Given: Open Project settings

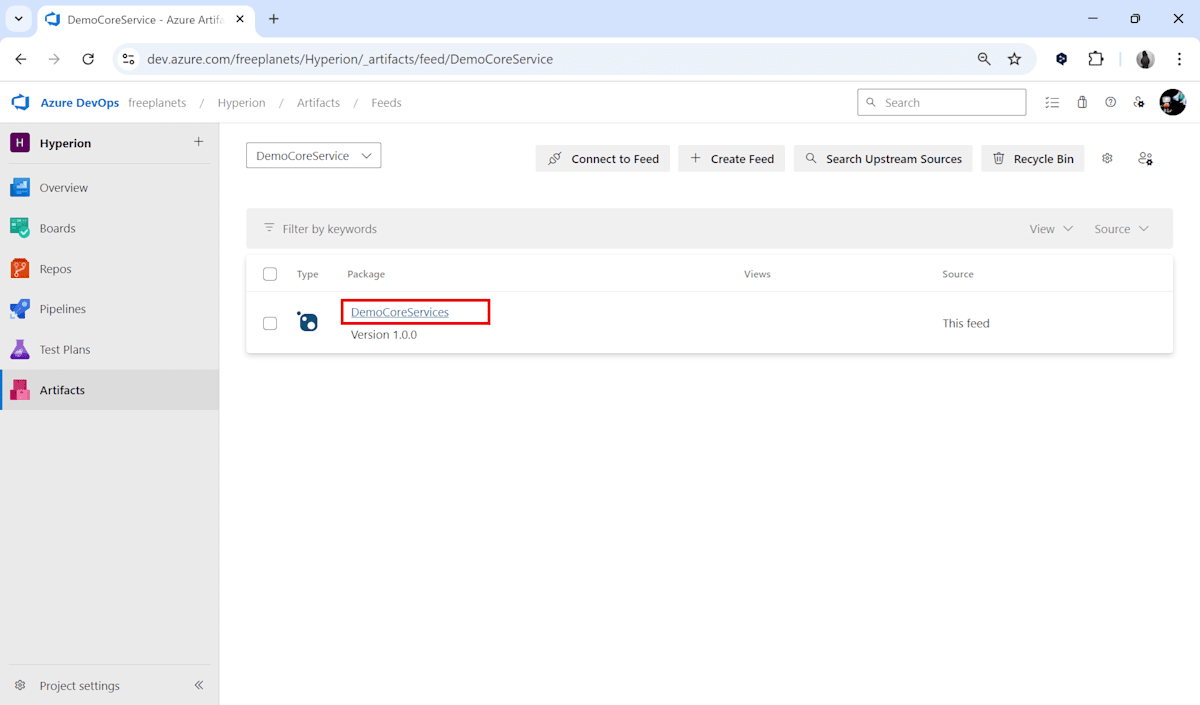Looking at the screenshot, I should point(79,685).
